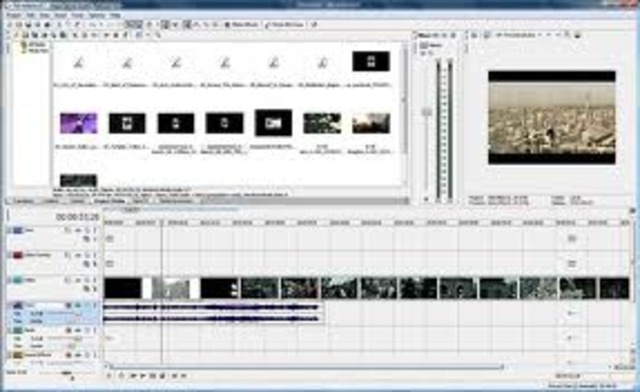Select the first black clip on the Video track

(123, 288)
